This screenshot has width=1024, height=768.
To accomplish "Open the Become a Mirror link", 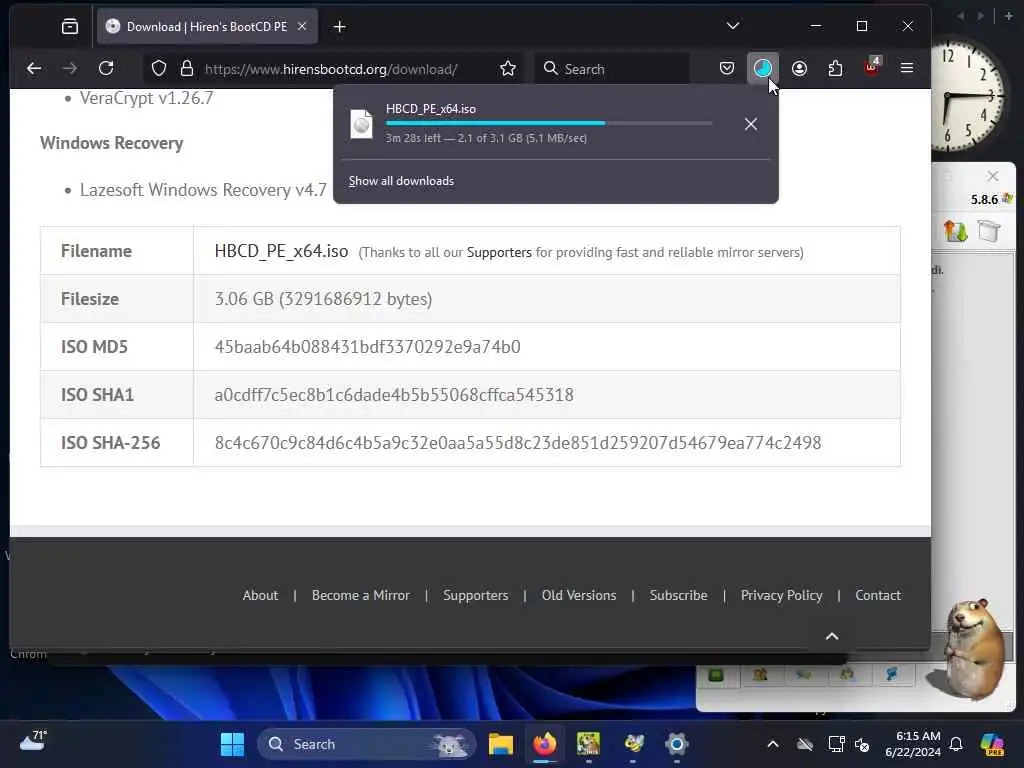I will tap(360, 595).
